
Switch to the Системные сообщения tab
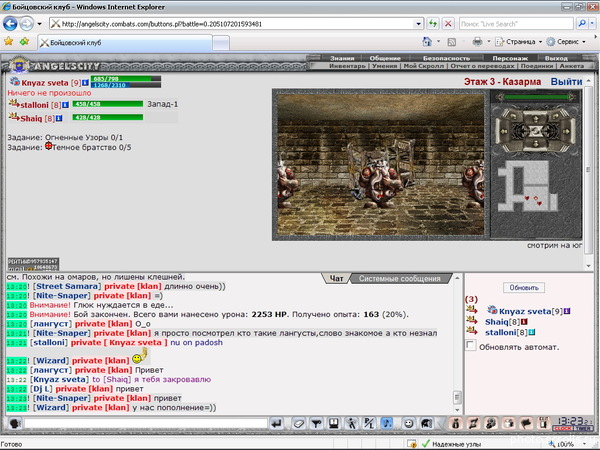point(399,279)
